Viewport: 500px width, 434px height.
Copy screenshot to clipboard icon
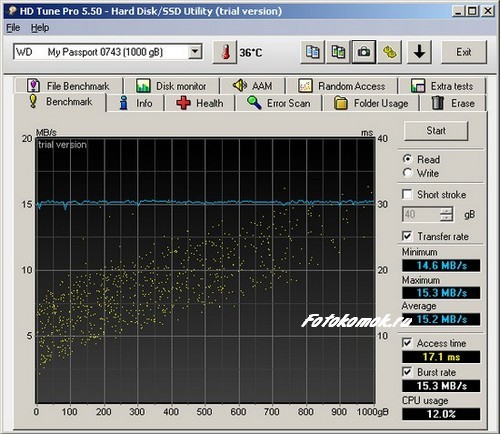tap(338, 52)
